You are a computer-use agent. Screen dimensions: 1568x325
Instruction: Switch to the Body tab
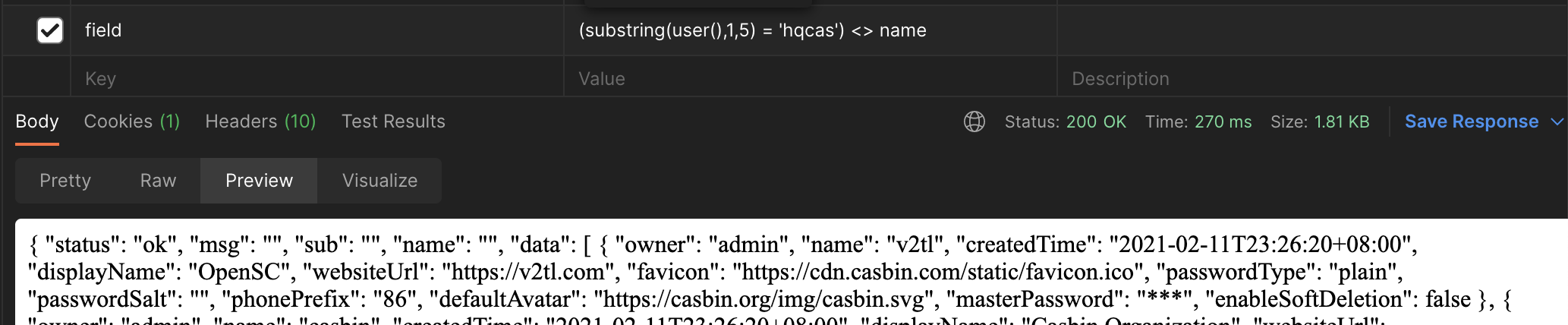(37, 121)
